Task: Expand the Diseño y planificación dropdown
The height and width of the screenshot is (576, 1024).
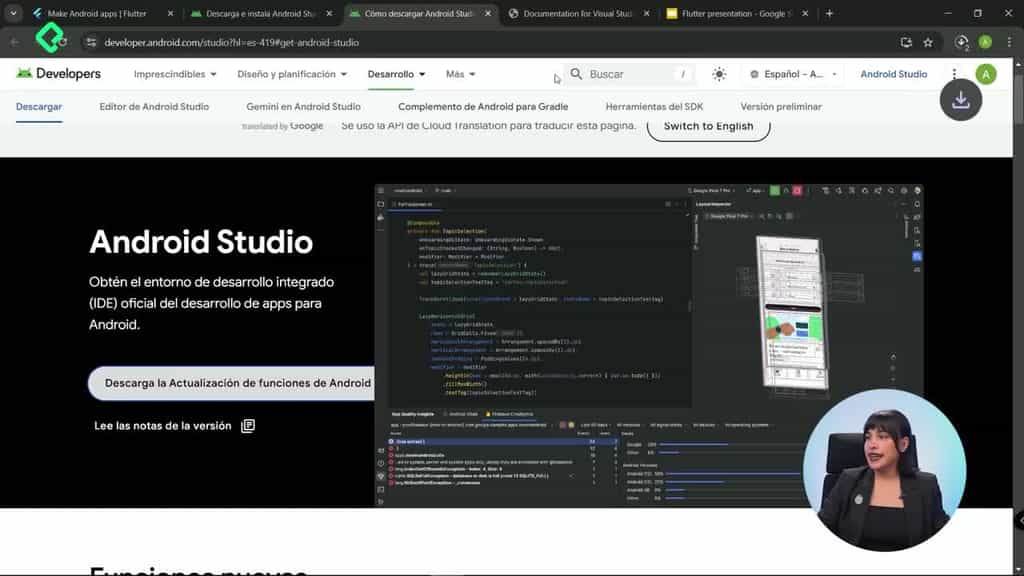Action: (292, 74)
